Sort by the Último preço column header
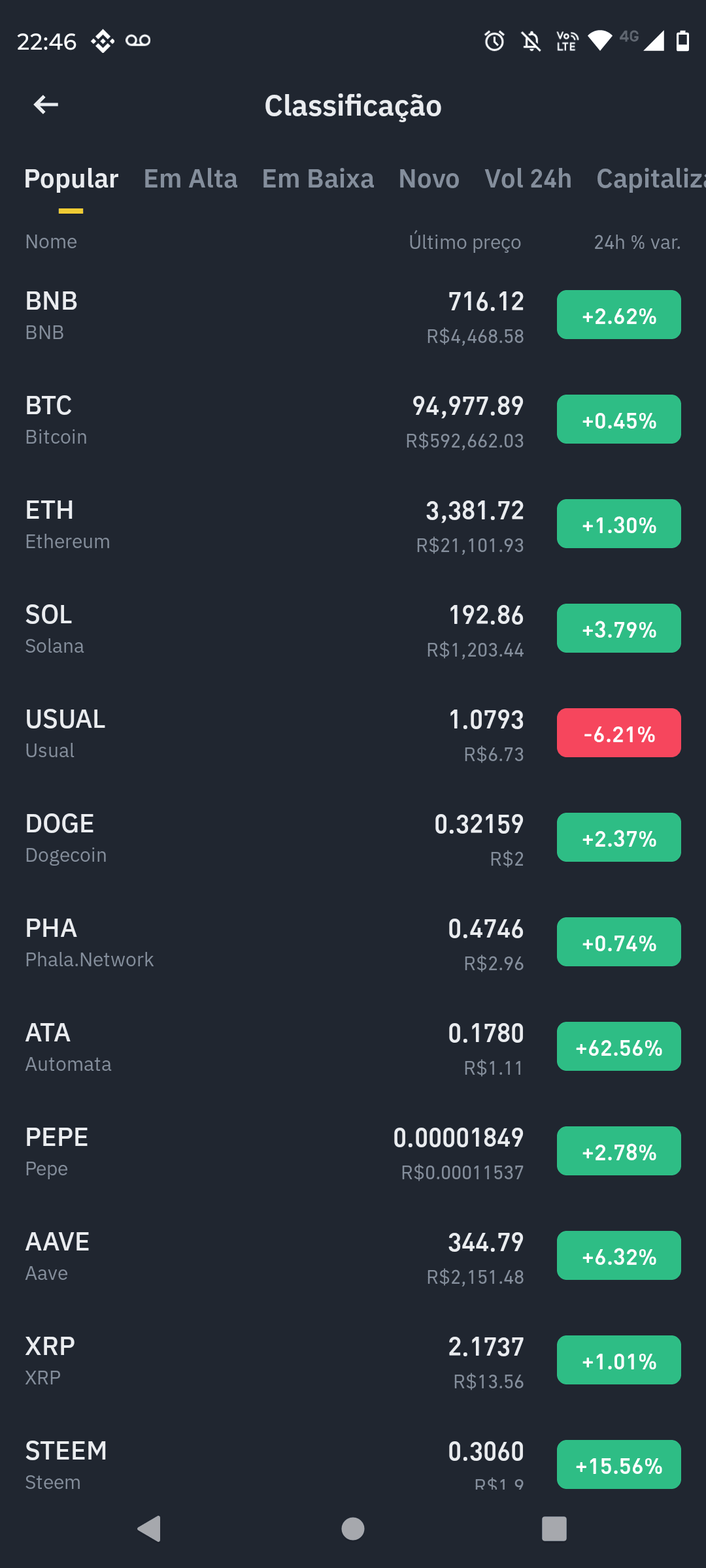 coord(465,242)
